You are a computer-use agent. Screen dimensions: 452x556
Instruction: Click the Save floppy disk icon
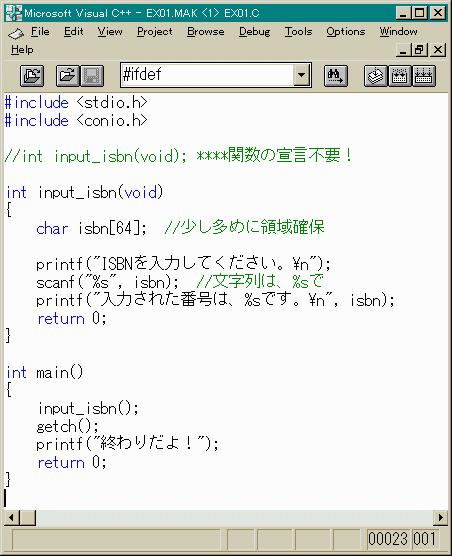92,76
